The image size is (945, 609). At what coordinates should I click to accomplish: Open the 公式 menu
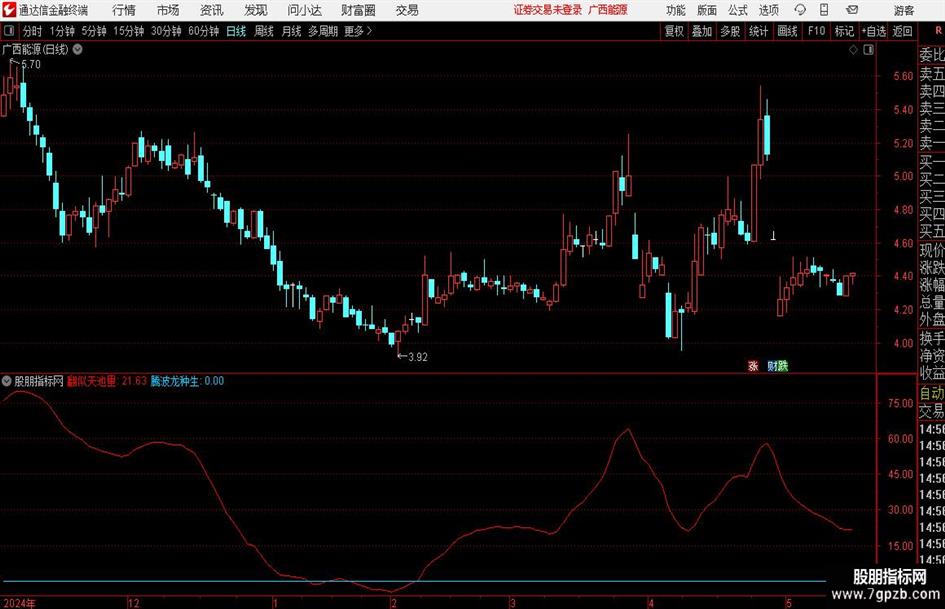pos(738,10)
